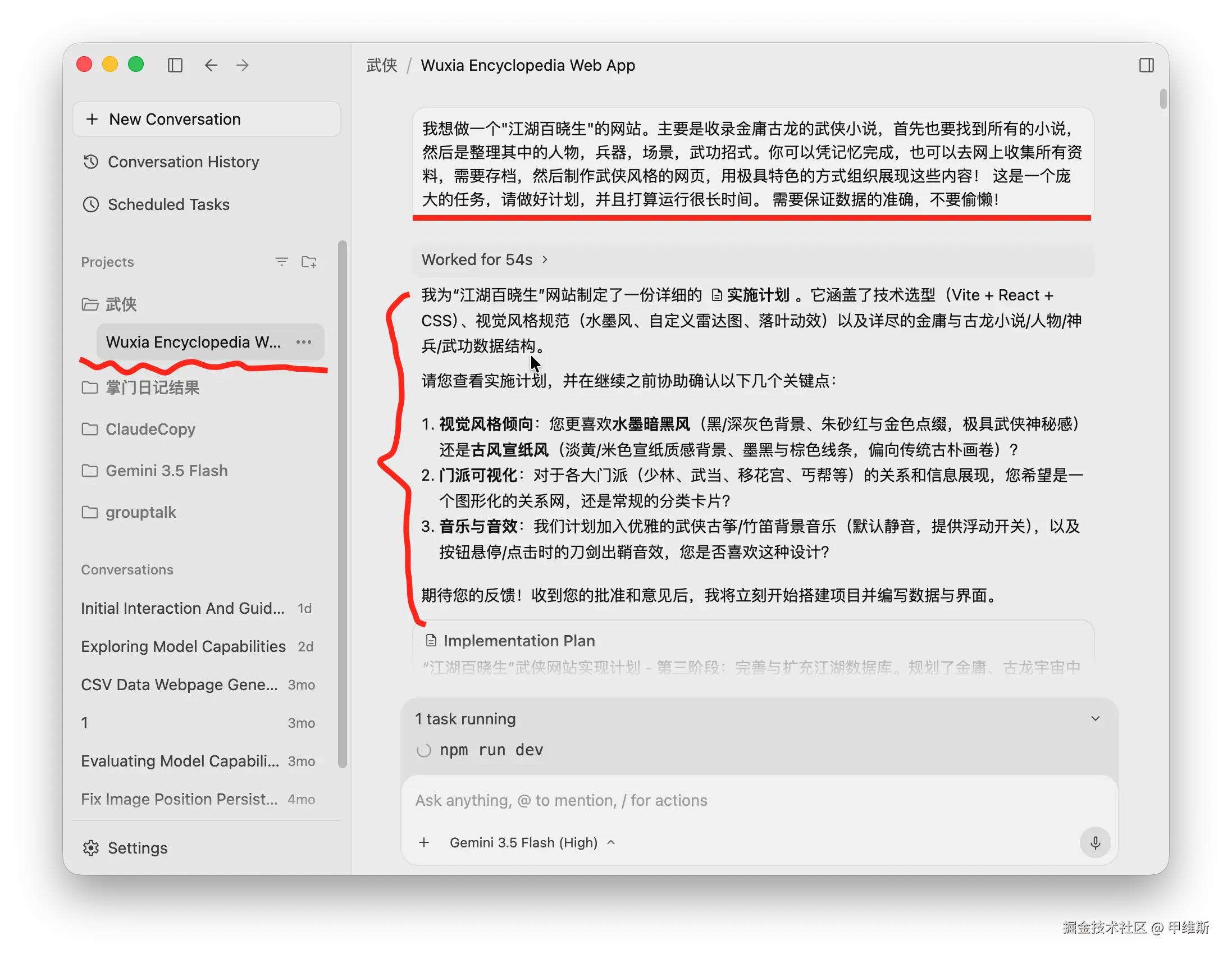Click the 武侠 breadcrumb link

click(382, 66)
